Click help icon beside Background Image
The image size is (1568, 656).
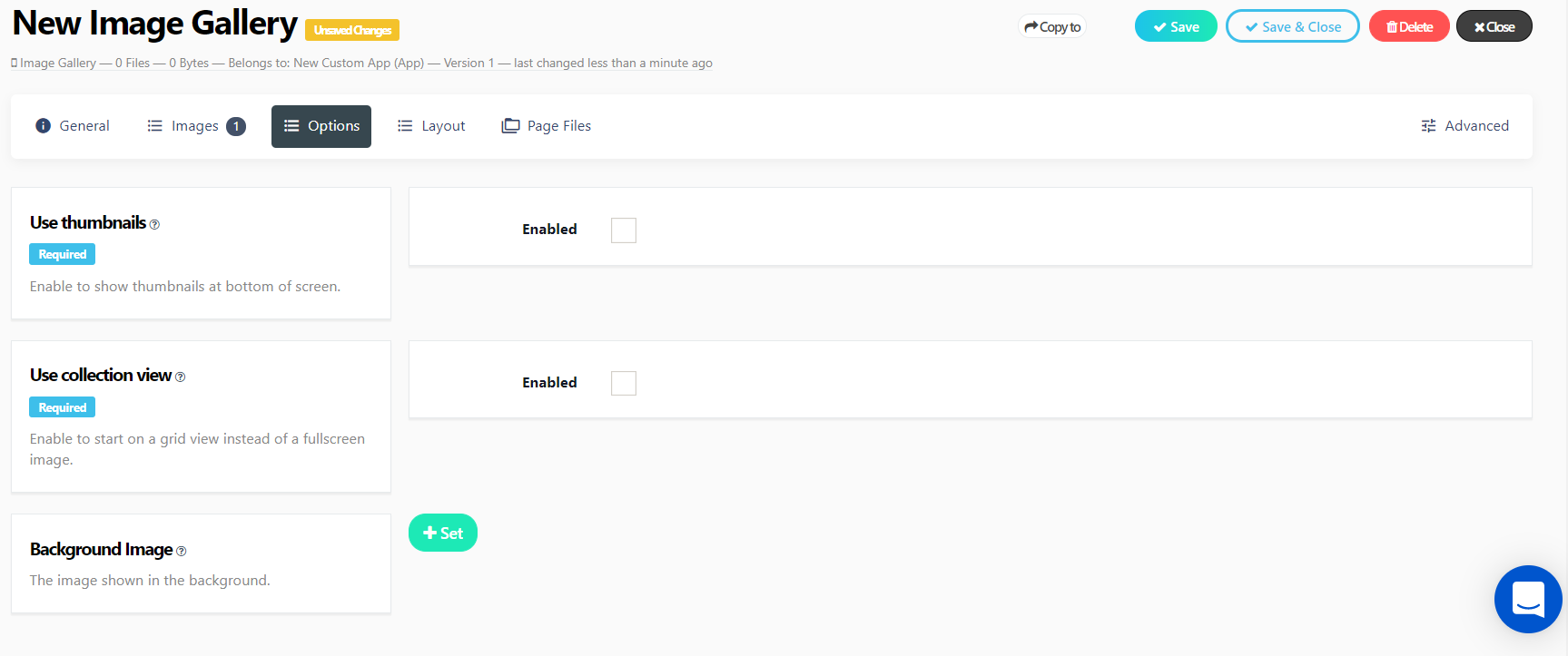point(181,552)
